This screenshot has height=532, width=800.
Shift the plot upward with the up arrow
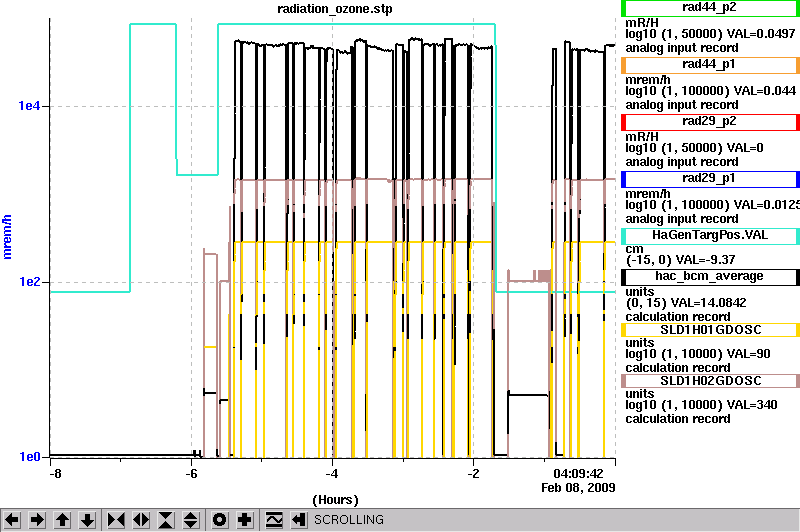[x=62, y=520]
